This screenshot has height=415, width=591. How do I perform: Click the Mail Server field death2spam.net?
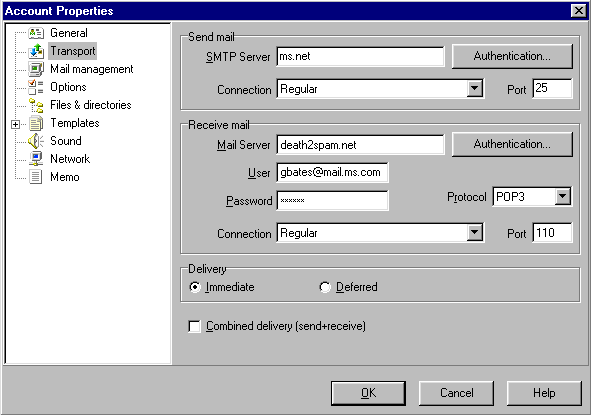[x=360, y=145]
